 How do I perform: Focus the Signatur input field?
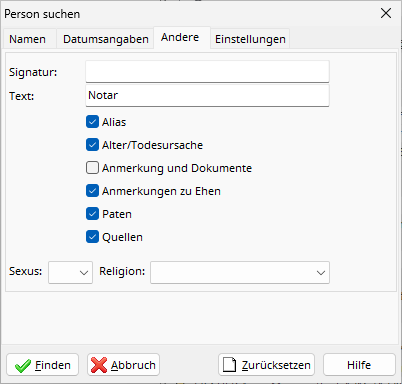point(207,71)
